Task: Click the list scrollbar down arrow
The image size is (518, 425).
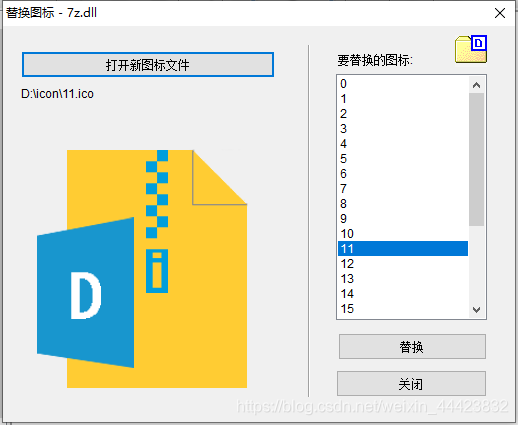Action: pyautogui.click(x=476, y=310)
